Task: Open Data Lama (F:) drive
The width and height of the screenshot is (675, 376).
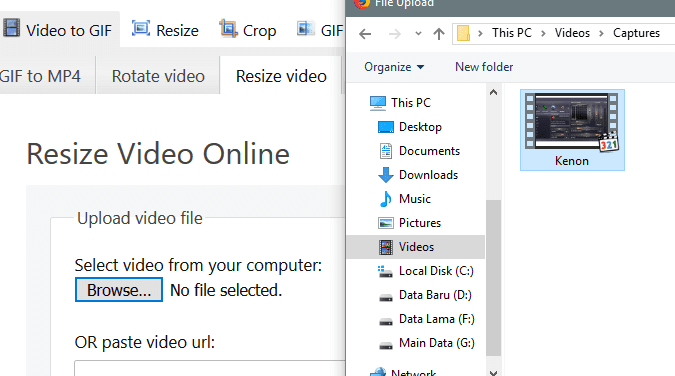Action: coord(437,319)
